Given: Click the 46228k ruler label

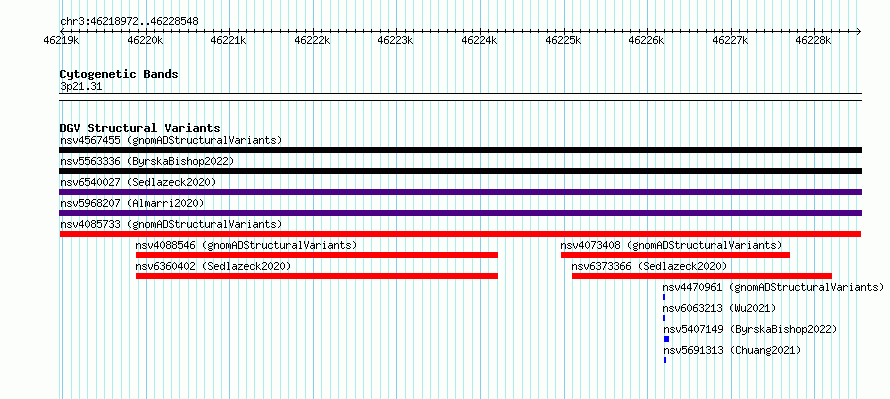Looking at the screenshot, I should pyautogui.click(x=814, y=40).
